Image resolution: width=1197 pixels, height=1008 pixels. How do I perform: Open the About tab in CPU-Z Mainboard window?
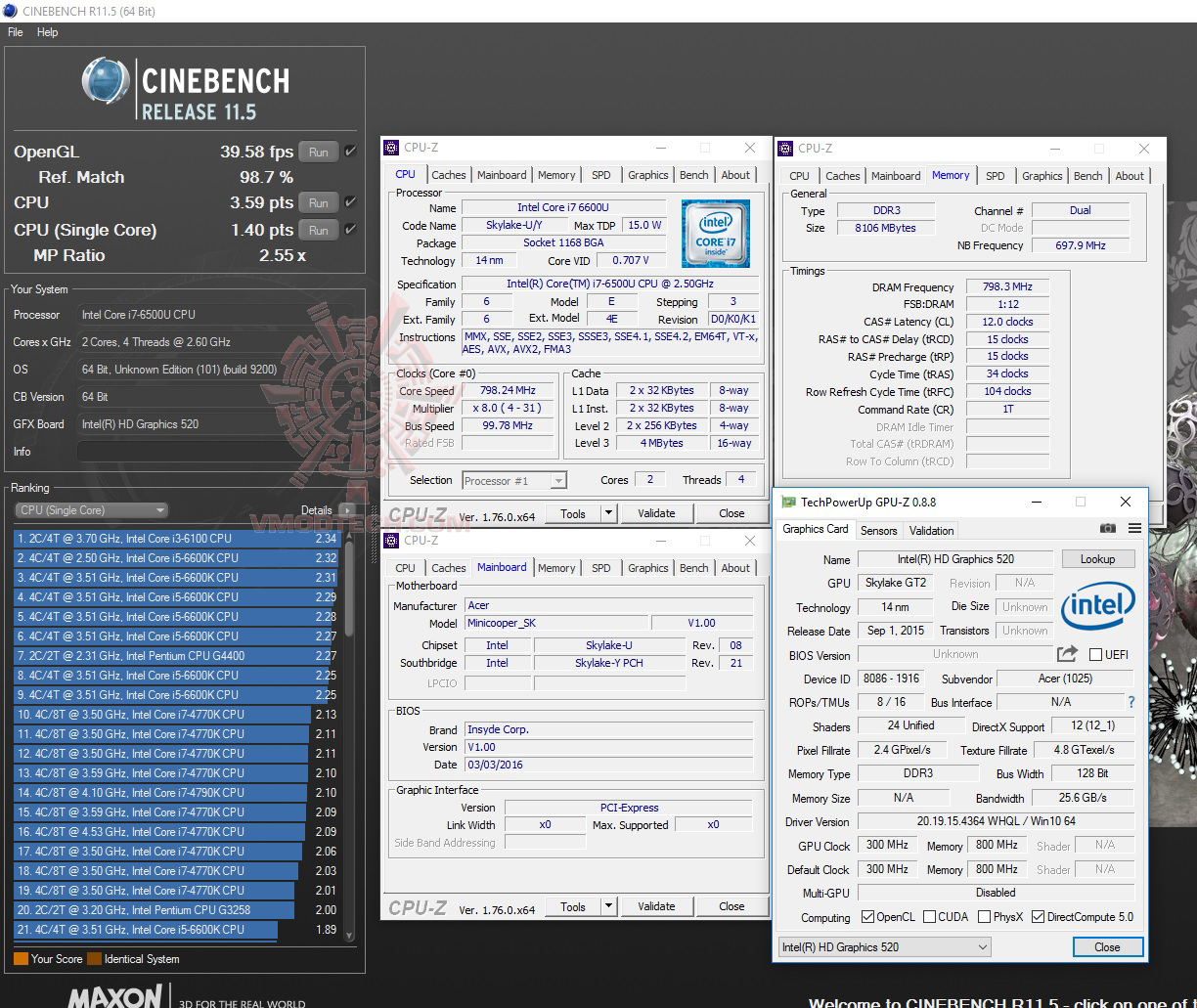click(735, 568)
